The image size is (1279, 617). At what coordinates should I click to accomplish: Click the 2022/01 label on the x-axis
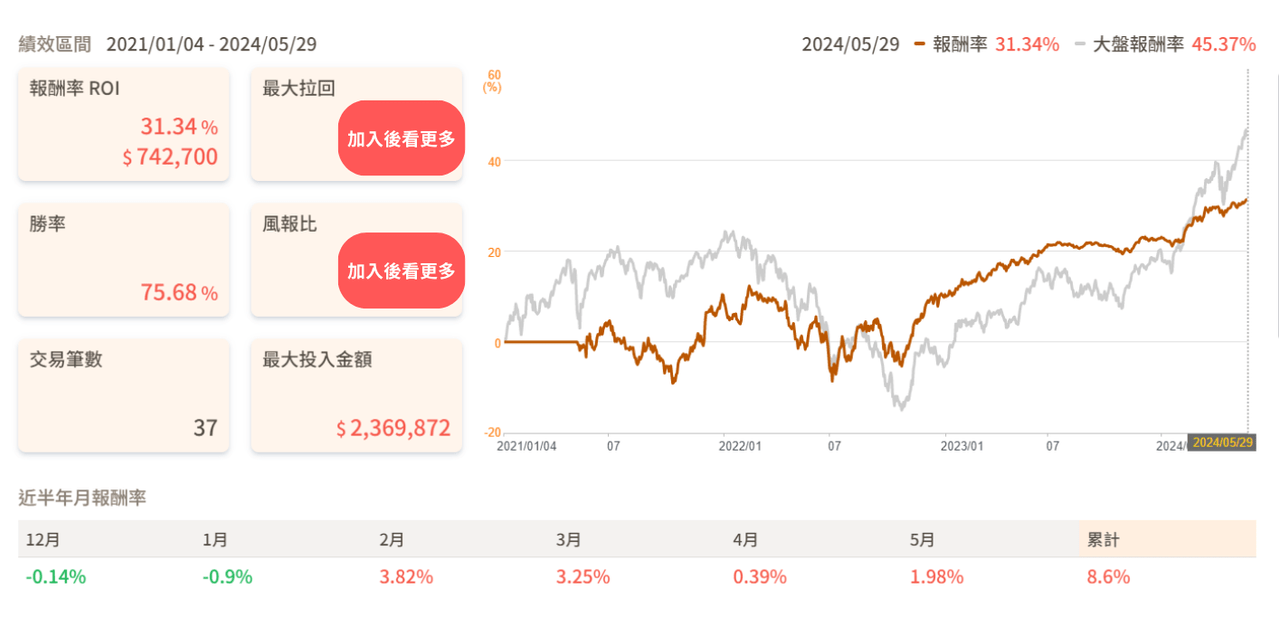click(x=740, y=446)
